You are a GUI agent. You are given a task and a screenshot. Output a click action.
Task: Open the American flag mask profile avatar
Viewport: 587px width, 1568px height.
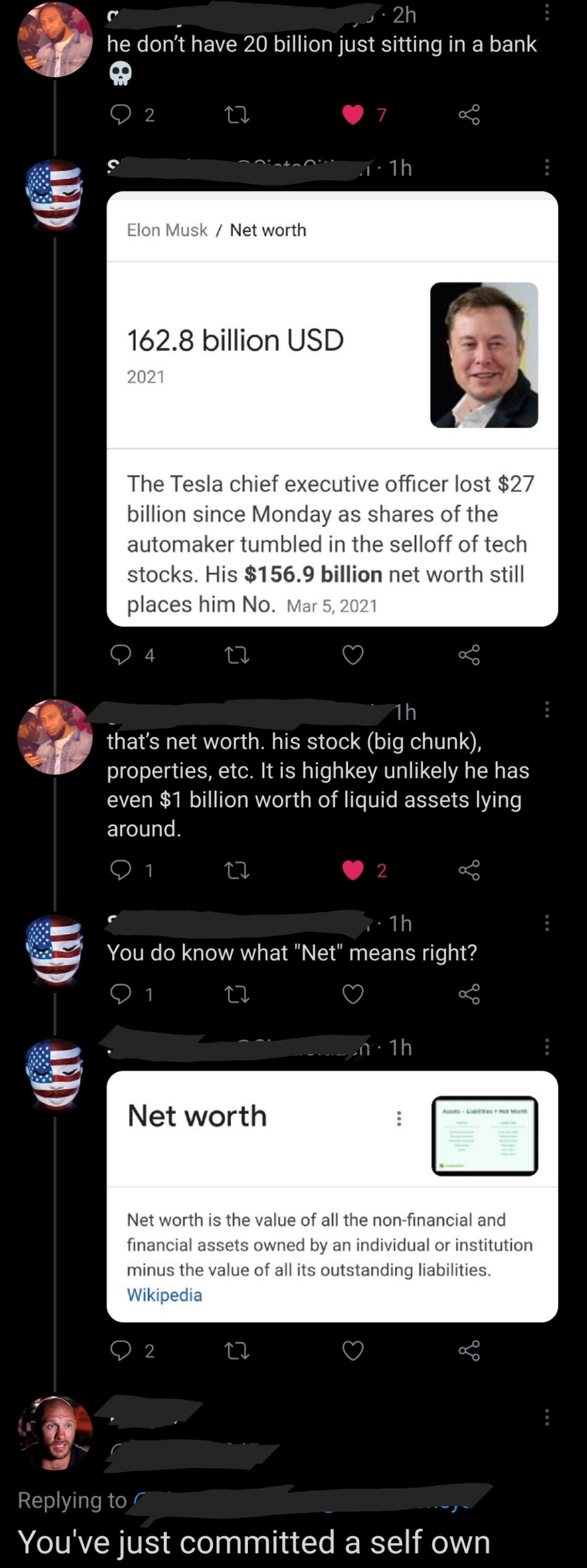54,195
